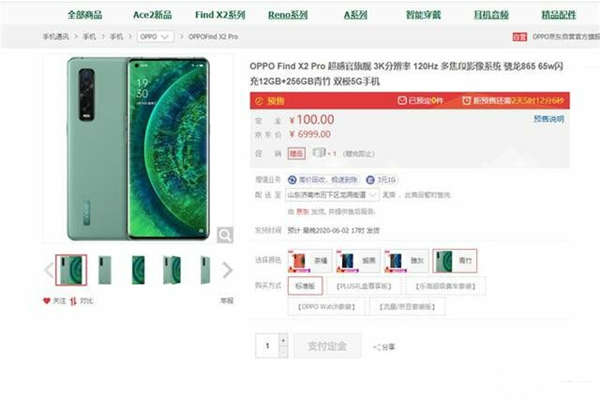Viewport: 600px width, 406px height.
Task: Open the presale instructions link
Action: click(x=549, y=119)
